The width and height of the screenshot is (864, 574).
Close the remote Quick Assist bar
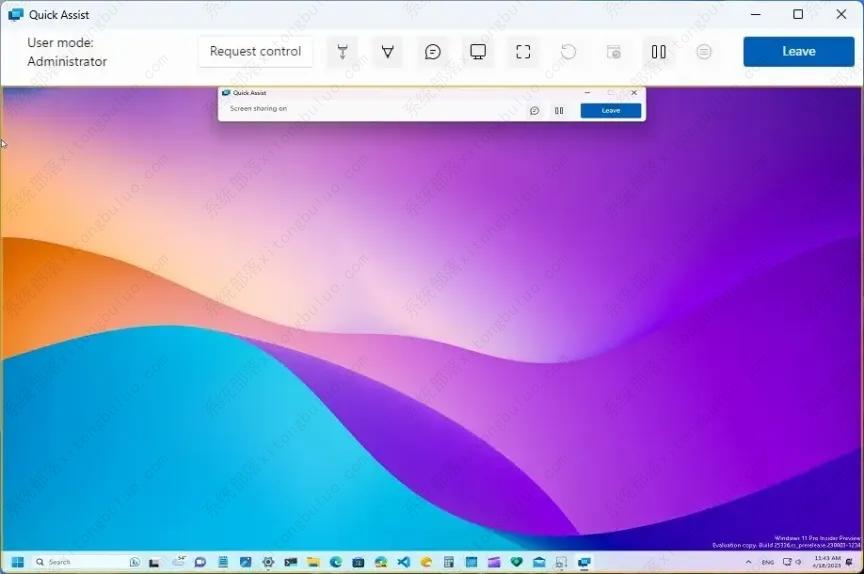[x=634, y=93]
